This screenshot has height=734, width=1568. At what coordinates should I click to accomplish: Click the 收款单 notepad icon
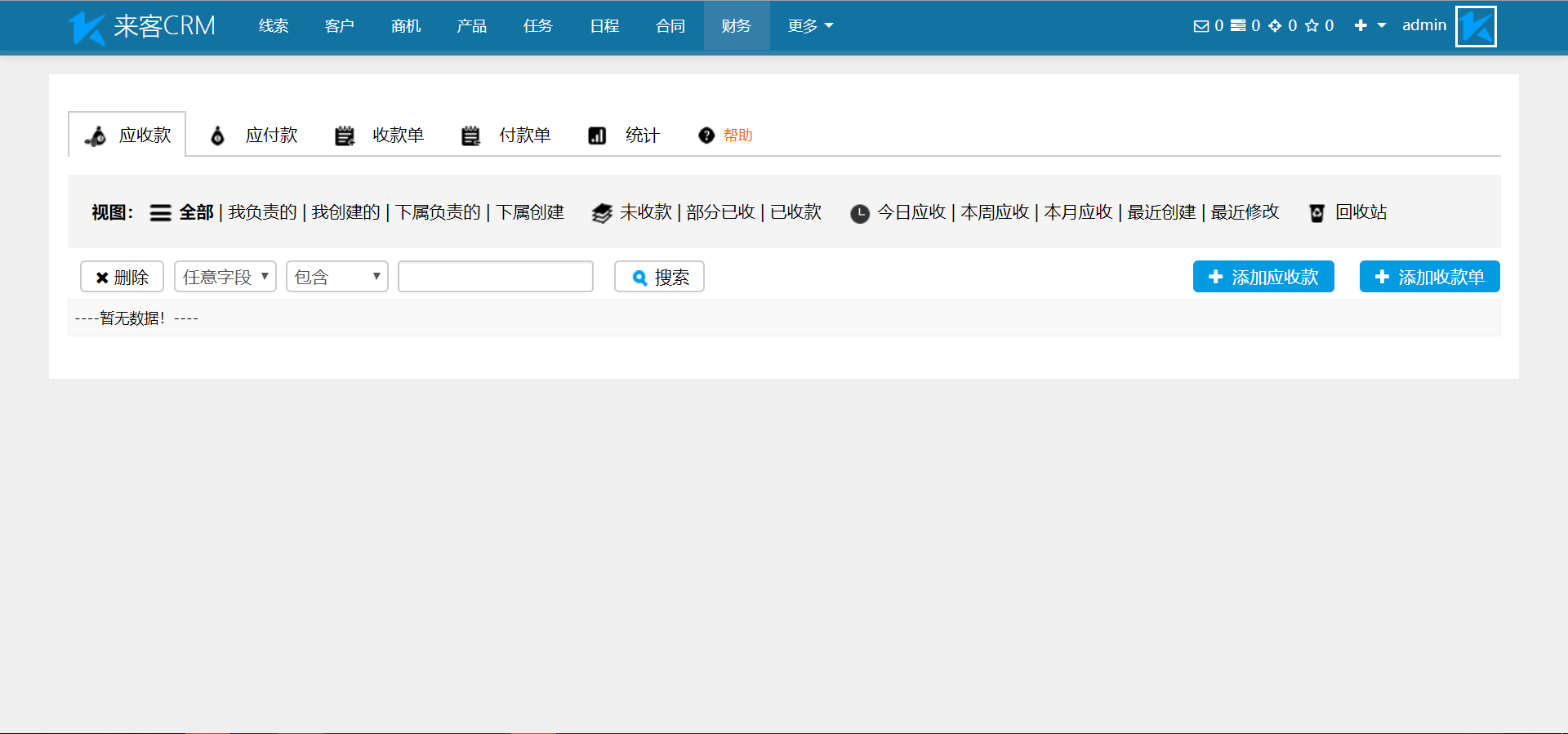[345, 136]
